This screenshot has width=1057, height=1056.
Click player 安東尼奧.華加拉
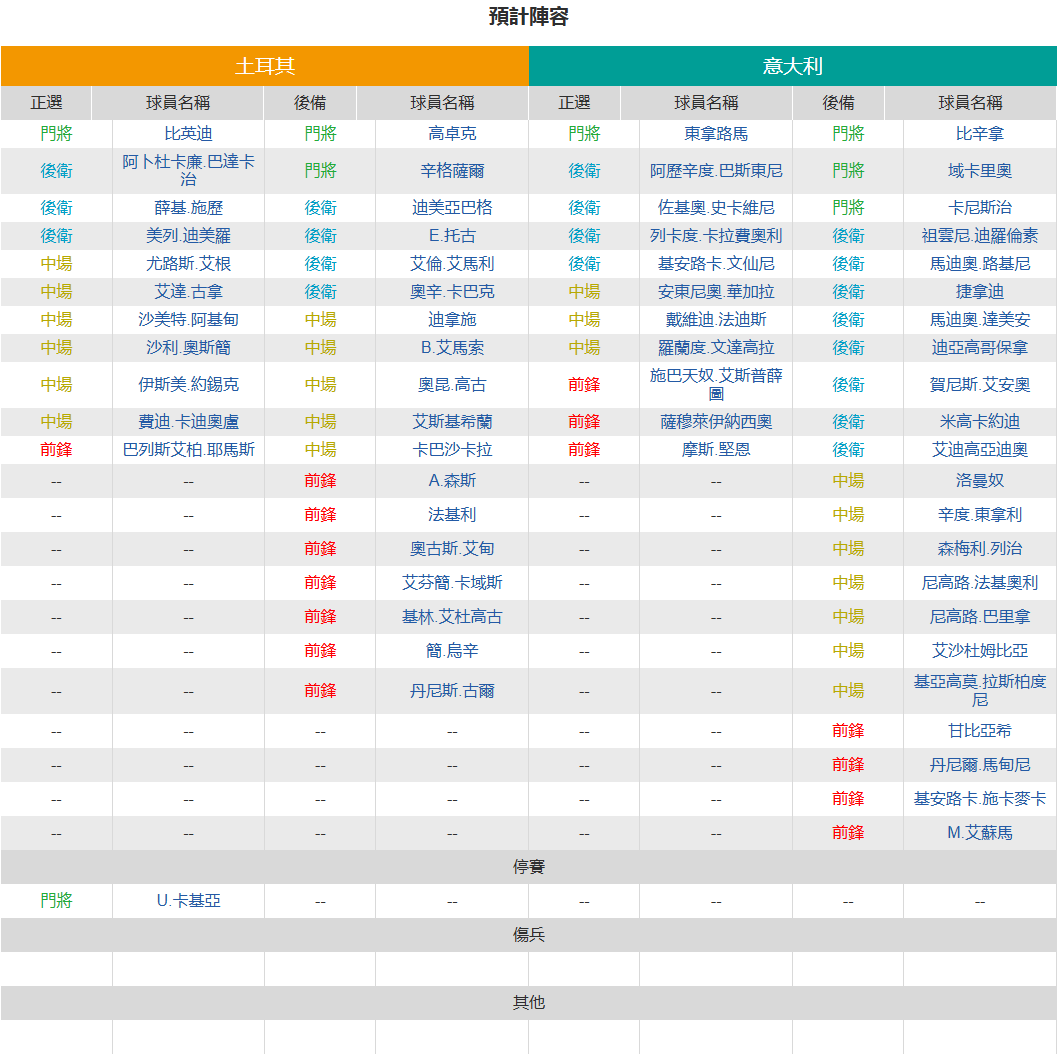716,292
